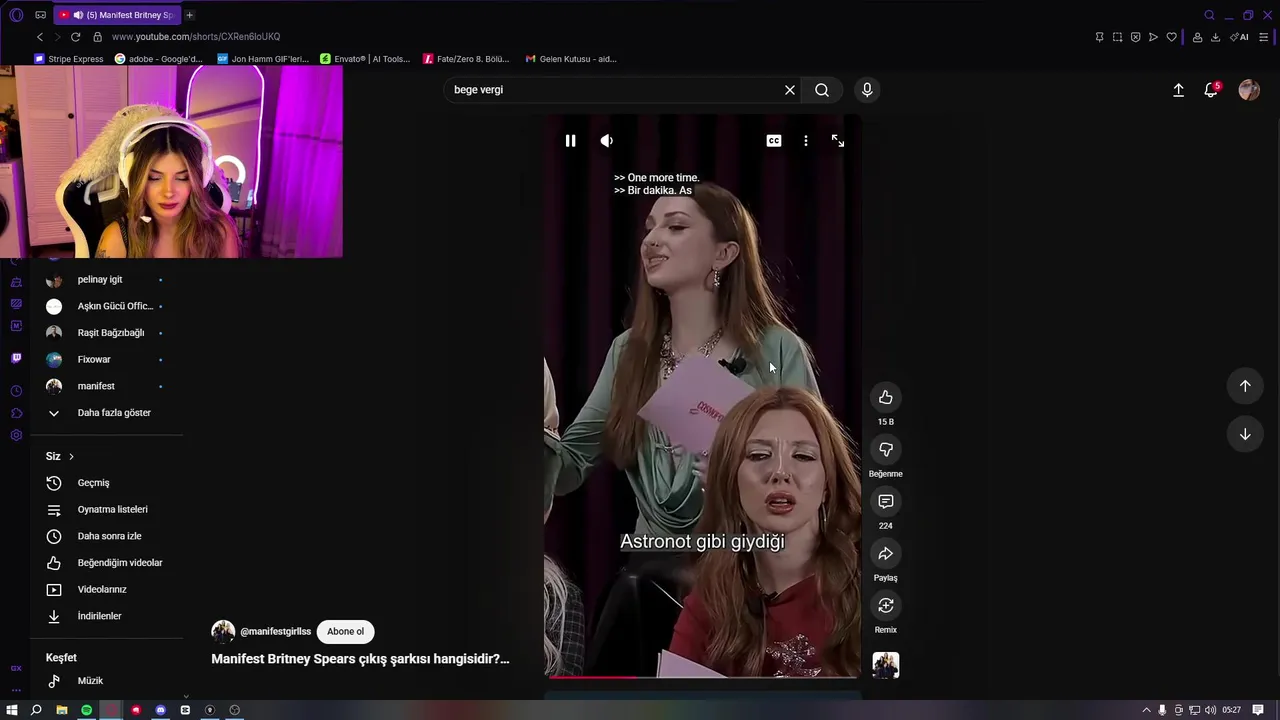Open YouTube notifications bell
Viewport: 1280px width, 720px height.
pos(1211,90)
